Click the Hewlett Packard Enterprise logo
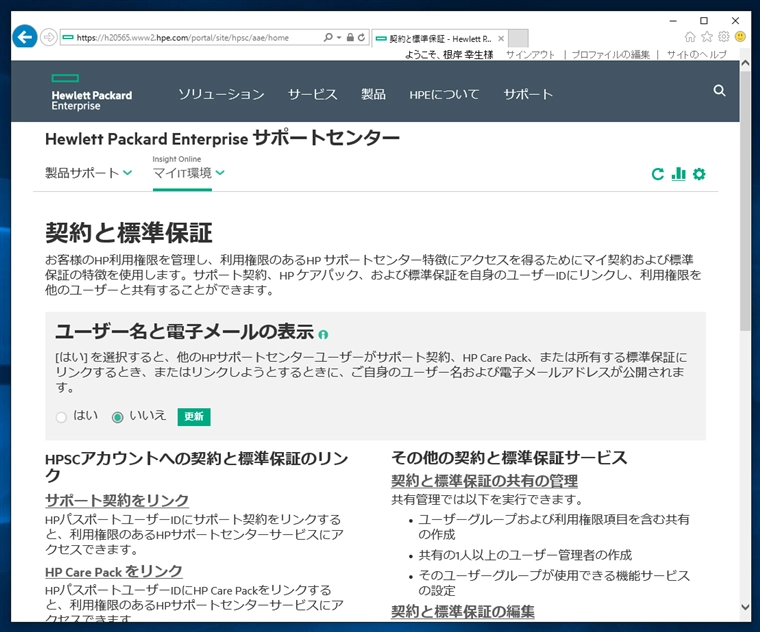Image resolution: width=760 pixels, height=632 pixels. pos(92,92)
